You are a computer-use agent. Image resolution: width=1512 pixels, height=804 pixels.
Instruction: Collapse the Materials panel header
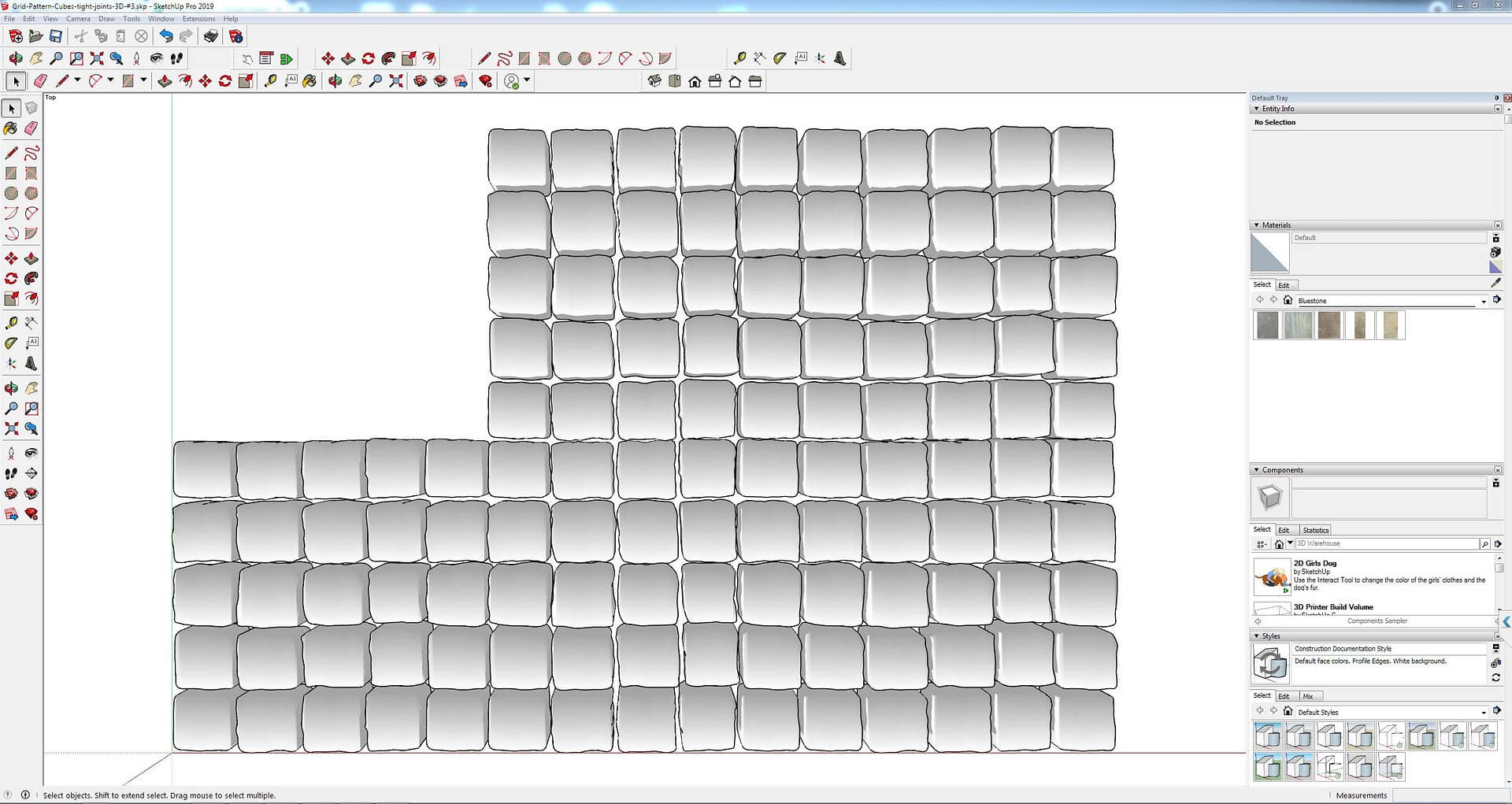click(x=1257, y=225)
